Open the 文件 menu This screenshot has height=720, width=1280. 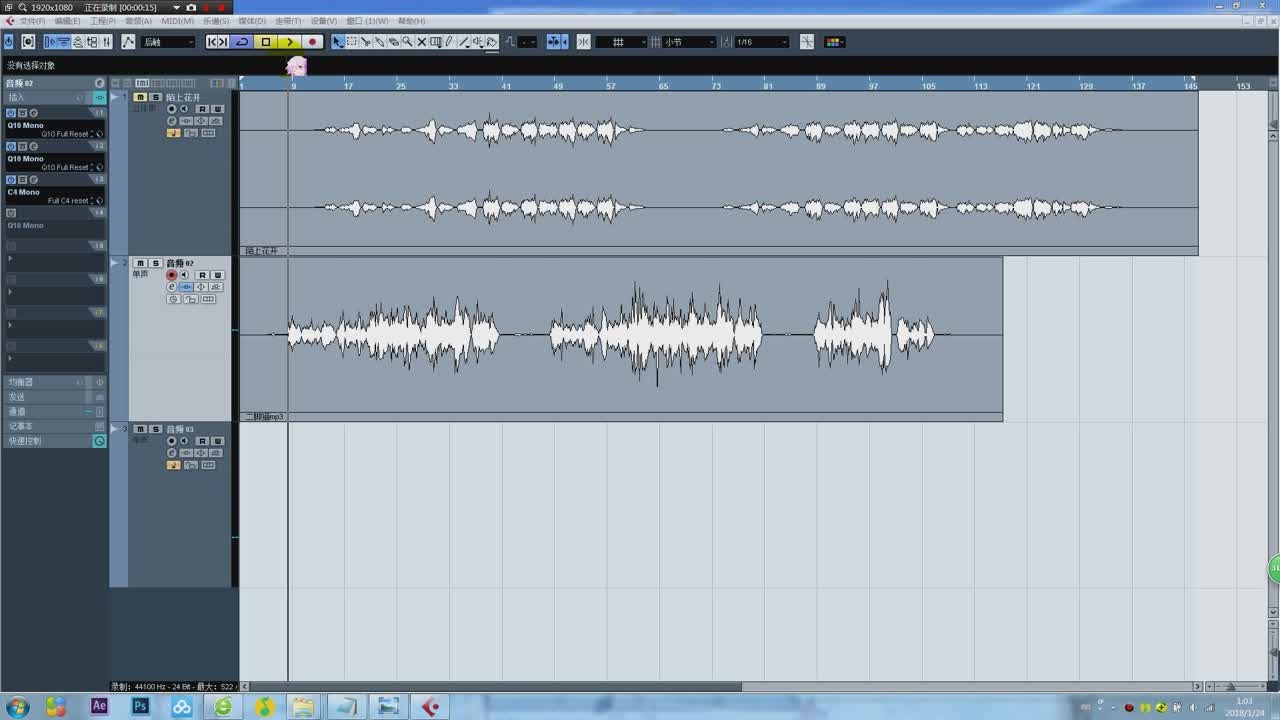click(x=31, y=21)
